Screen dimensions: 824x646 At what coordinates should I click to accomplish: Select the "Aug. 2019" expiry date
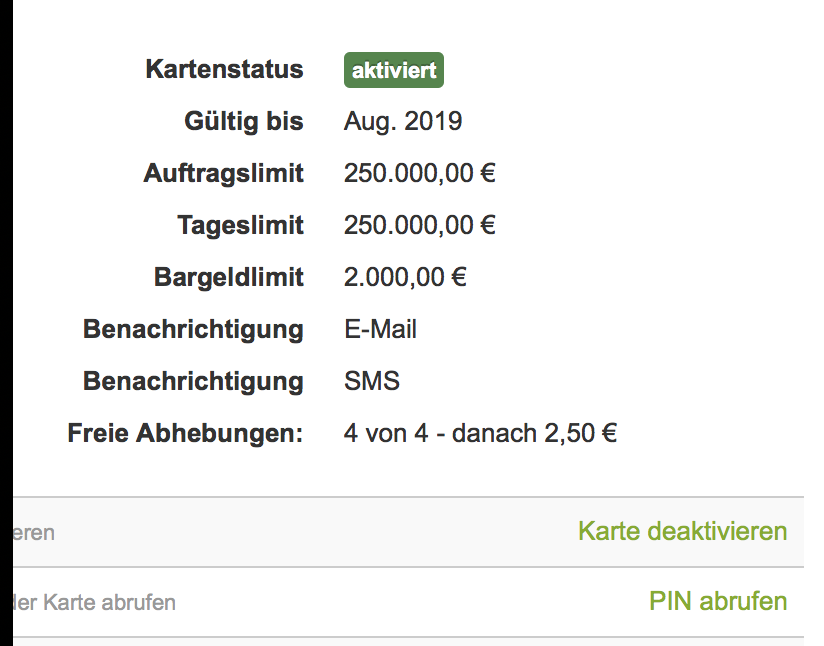point(403,122)
